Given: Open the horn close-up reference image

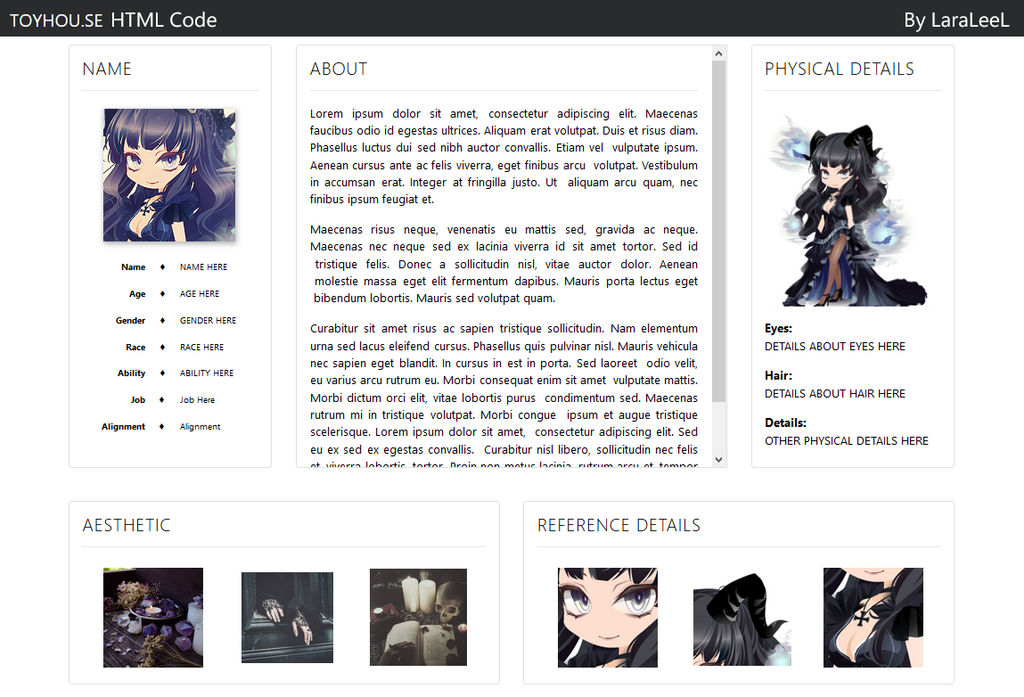Looking at the screenshot, I should click(742, 619).
